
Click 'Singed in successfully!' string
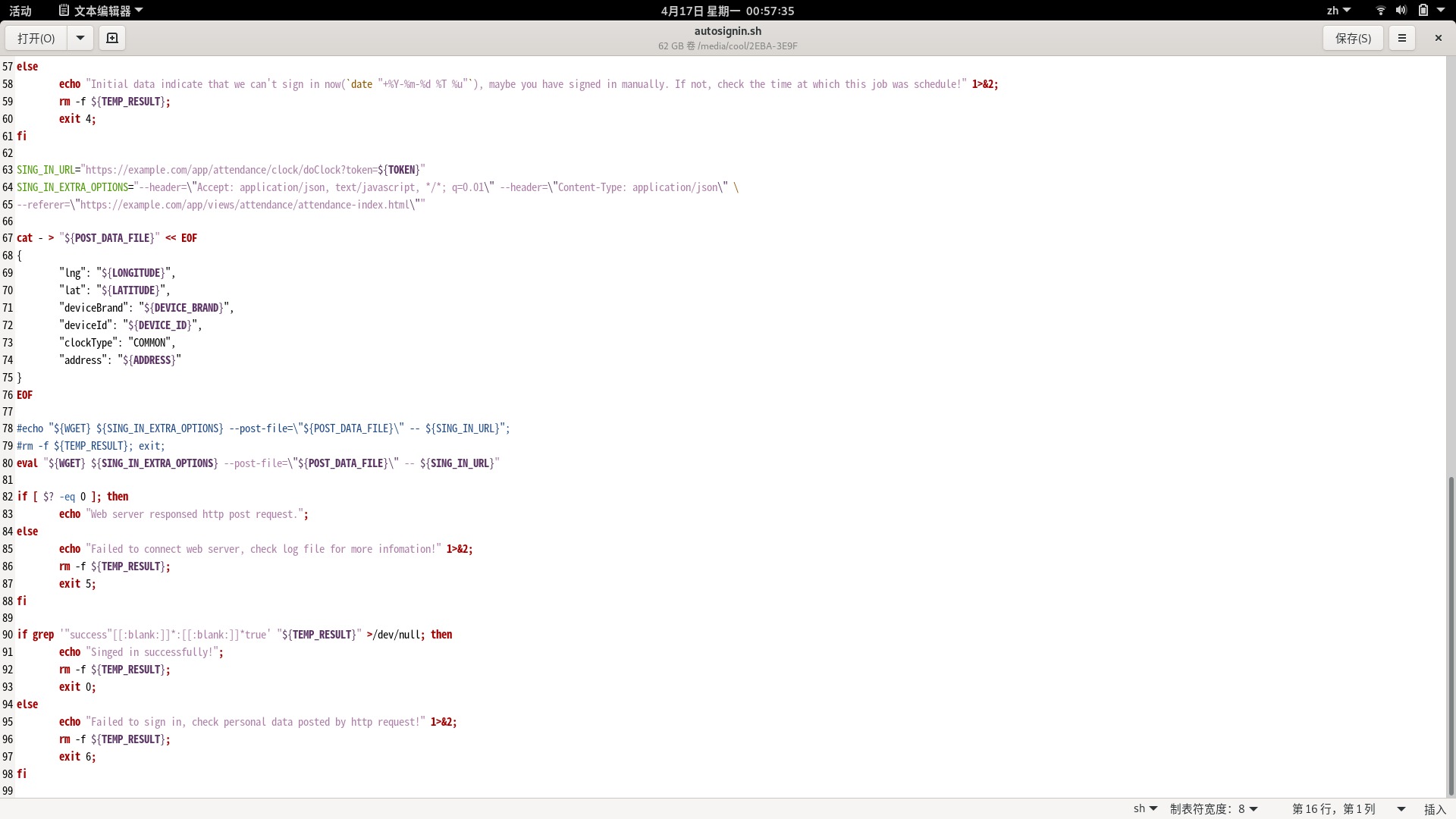(152, 652)
